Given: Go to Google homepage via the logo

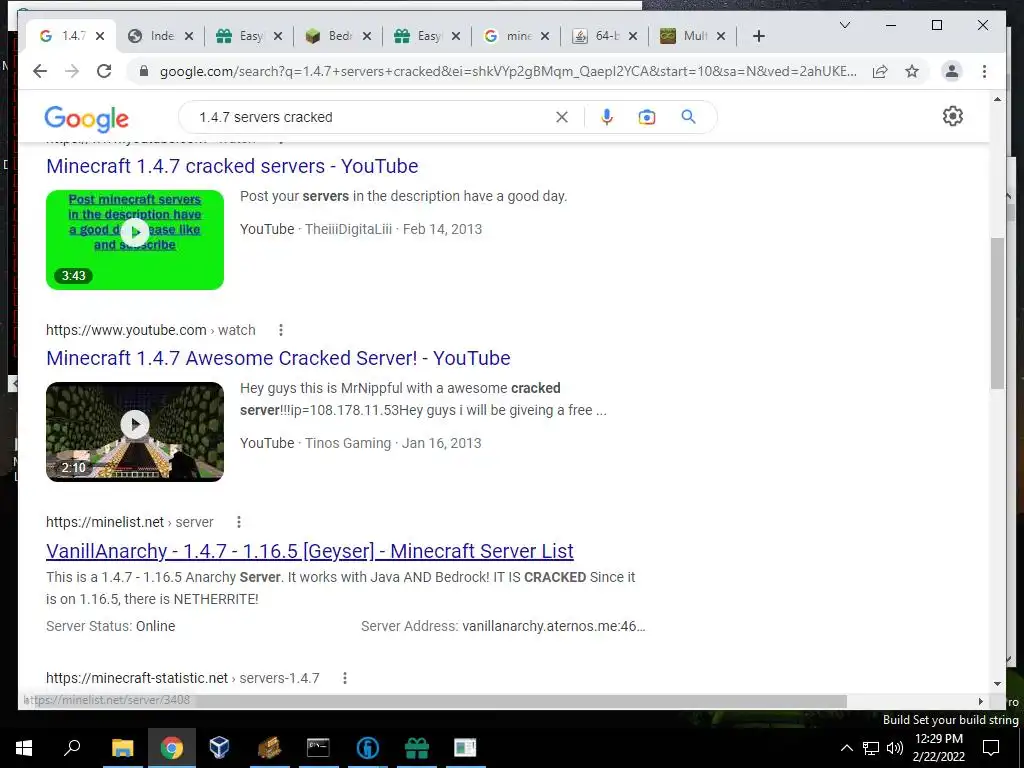Looking at the screenshot, I should [86, 118].
